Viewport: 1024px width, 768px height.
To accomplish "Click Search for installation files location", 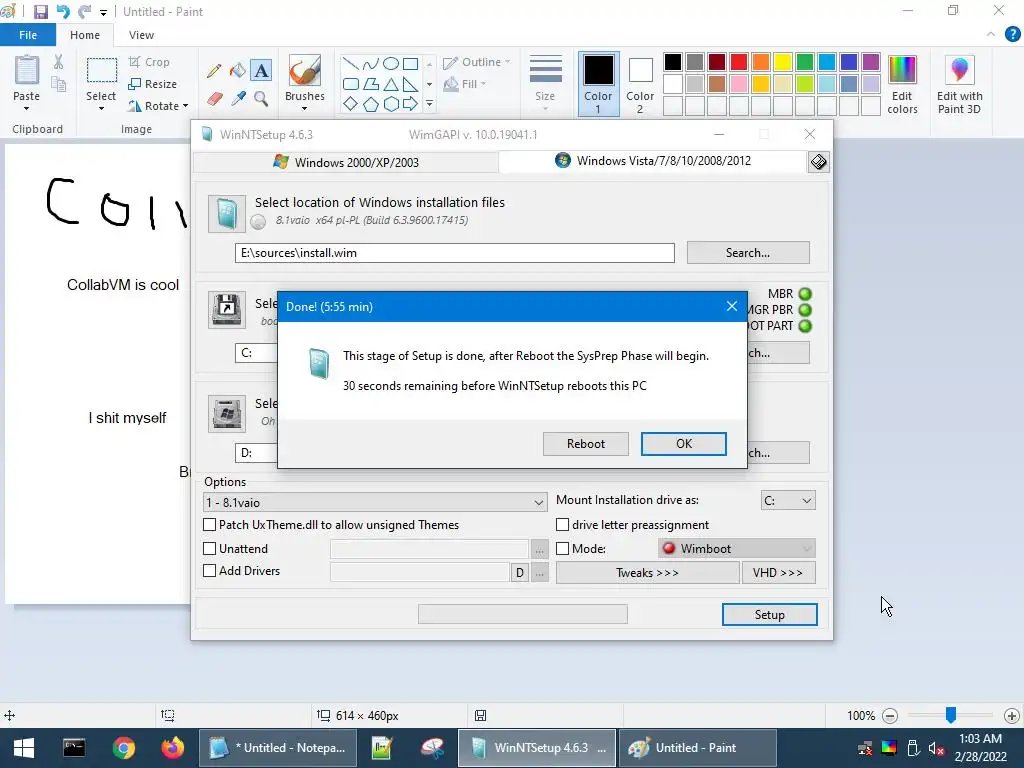I will coord(748,253).
